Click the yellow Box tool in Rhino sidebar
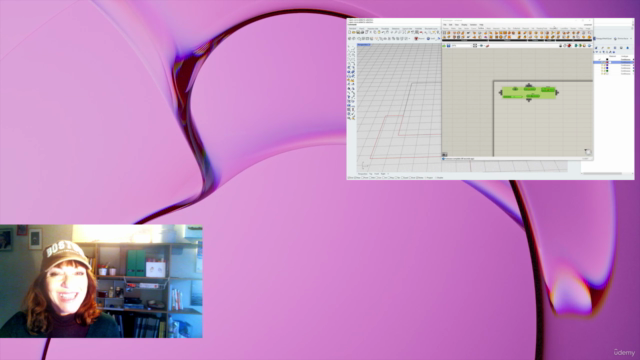 pyautogui.click(x=352, y=80)
